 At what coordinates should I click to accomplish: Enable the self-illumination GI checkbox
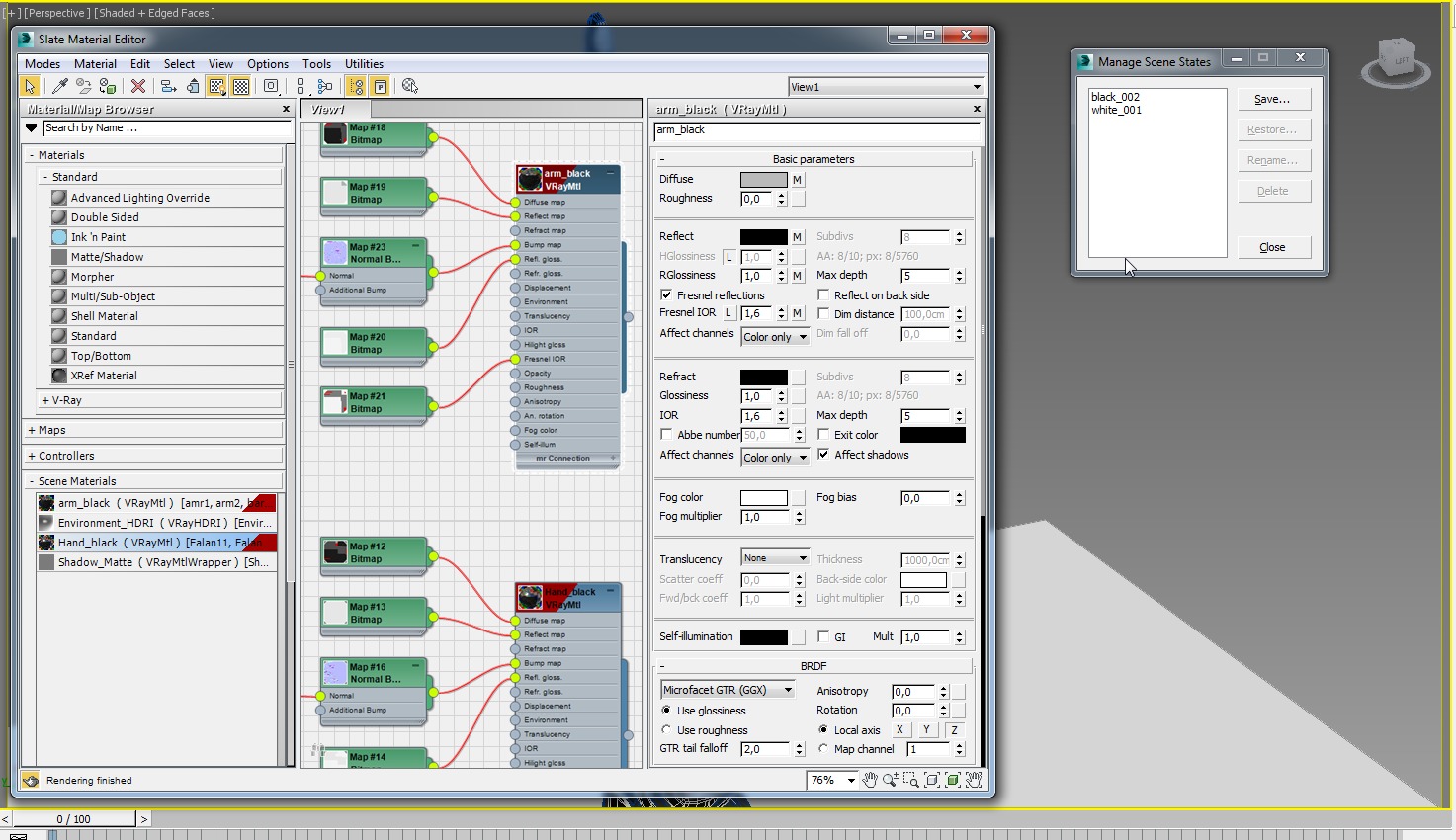(x=823, y=636)
